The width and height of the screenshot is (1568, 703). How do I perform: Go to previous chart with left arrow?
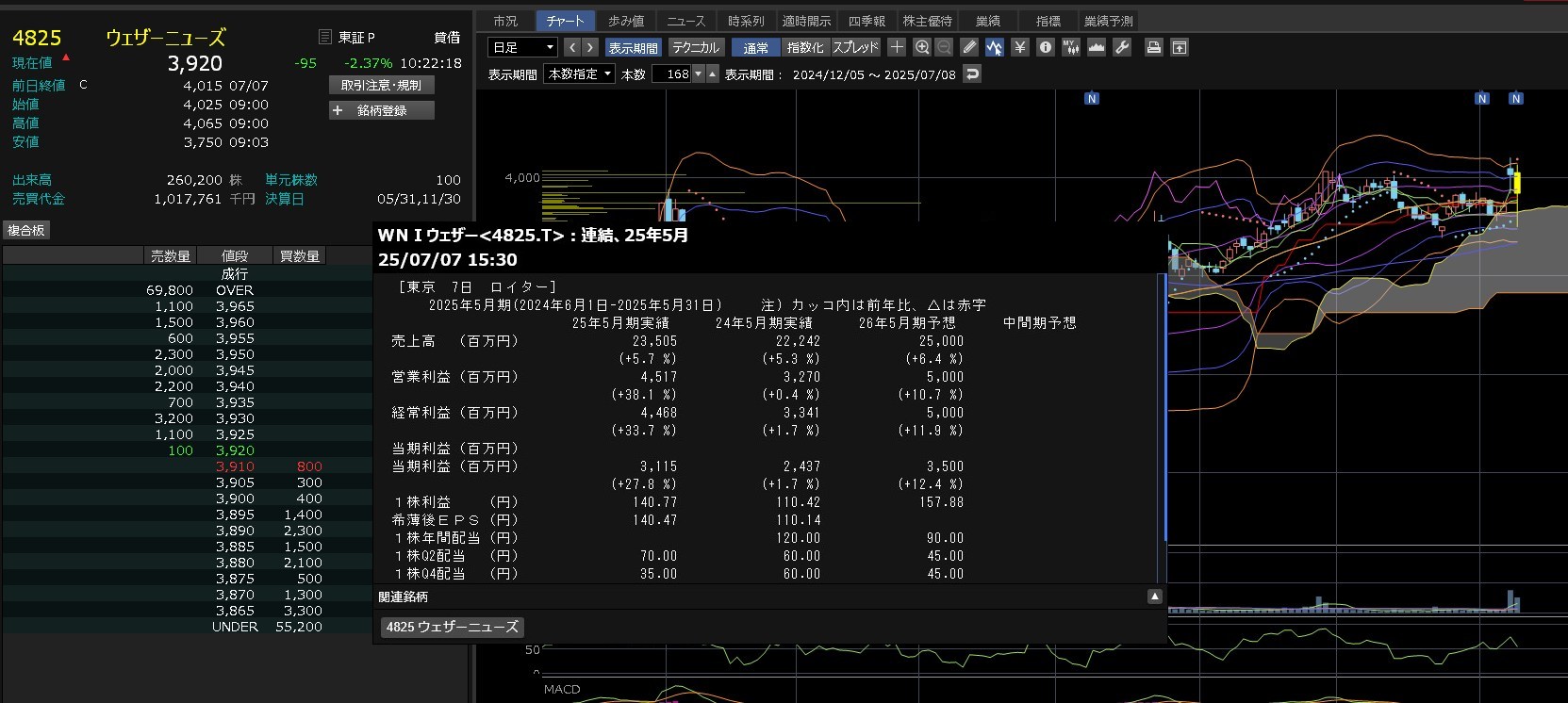(572, 47)
